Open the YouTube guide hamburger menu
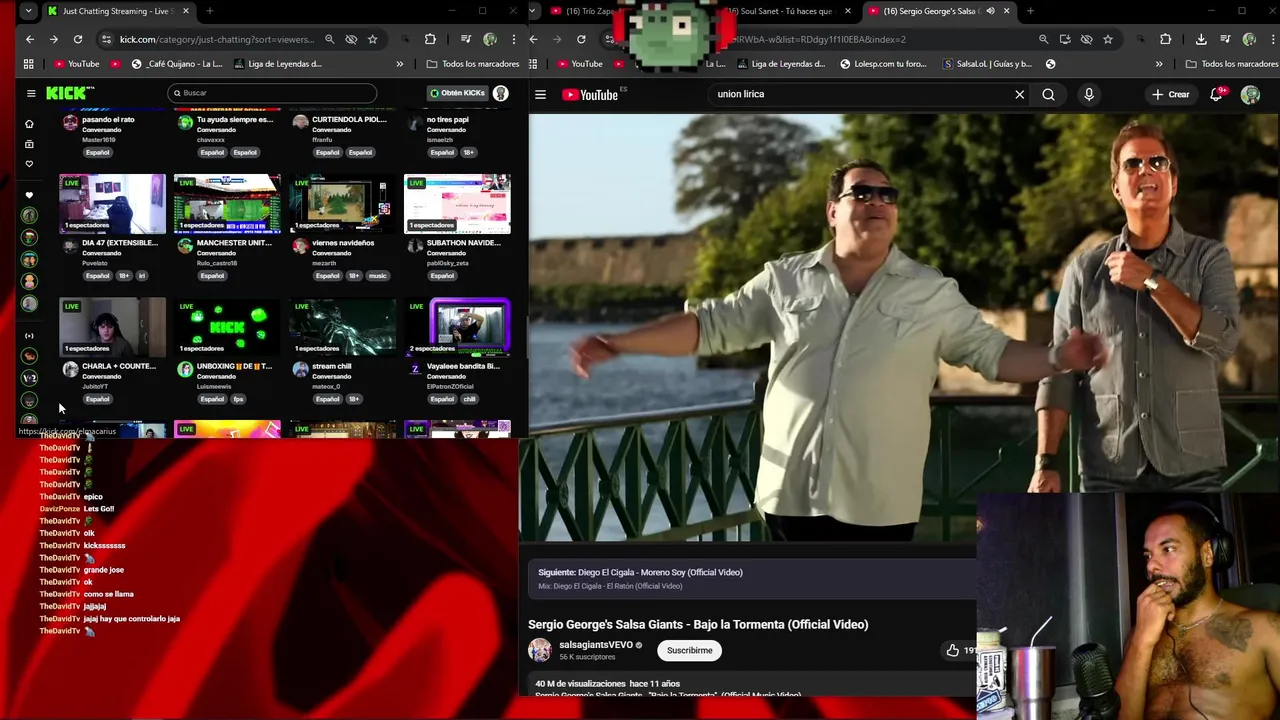The width and height of the screenshot is (1280, 720). pyautogui.click(x=540, y=95)
